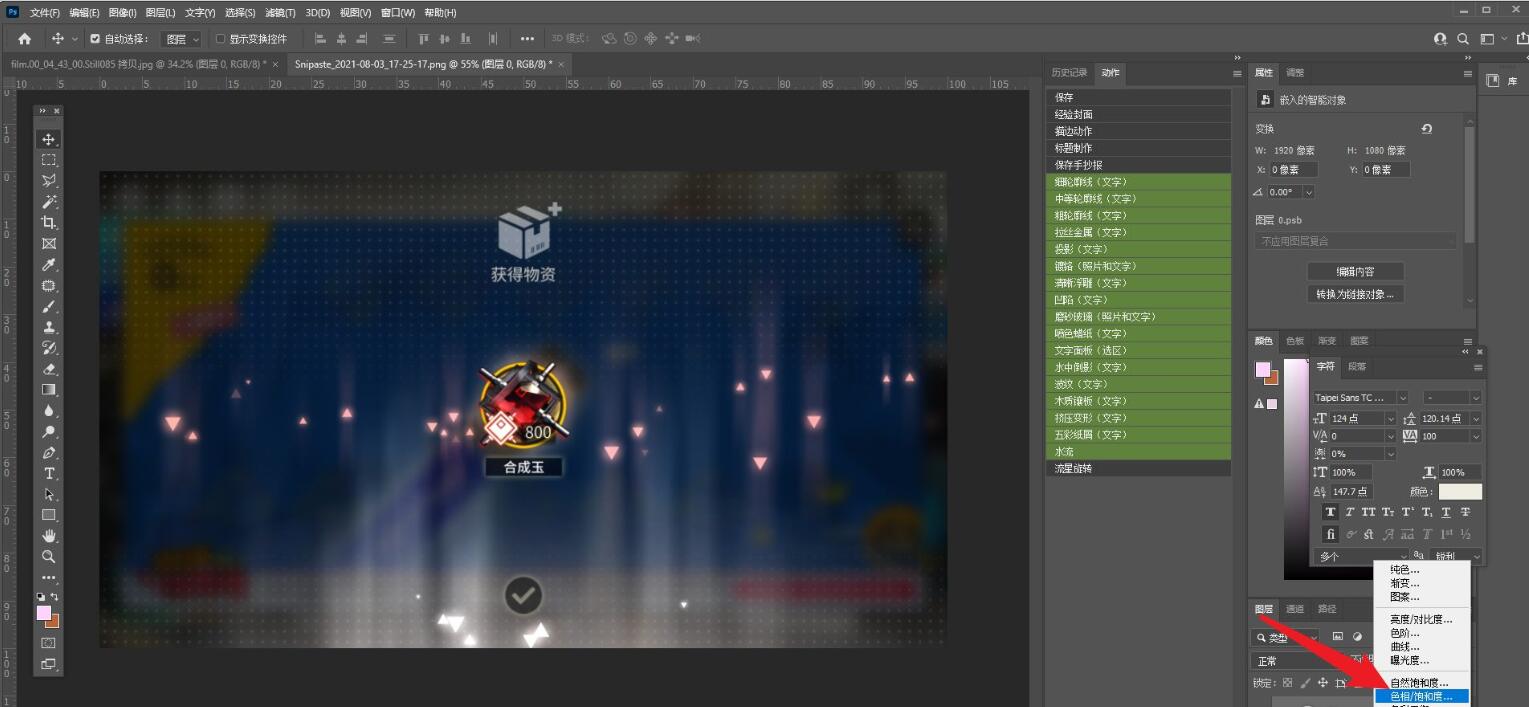Uncheck the 自动选择 checkbox
The image size is (1529, 707).
95,39
